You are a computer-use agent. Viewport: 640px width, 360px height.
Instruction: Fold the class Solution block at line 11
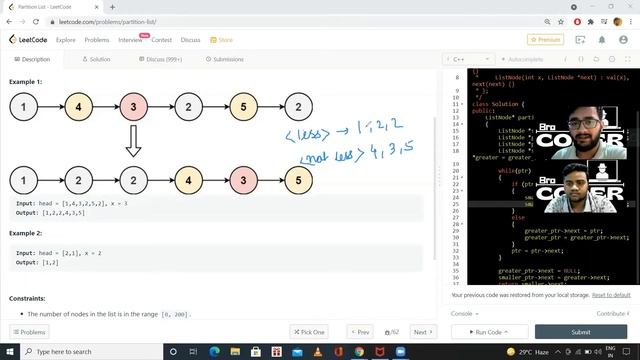point(462,104)
